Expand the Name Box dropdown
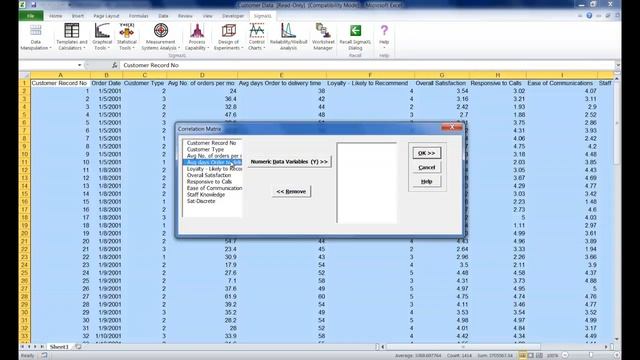Screen dimensions: 640x360 [x=79, y=65]
